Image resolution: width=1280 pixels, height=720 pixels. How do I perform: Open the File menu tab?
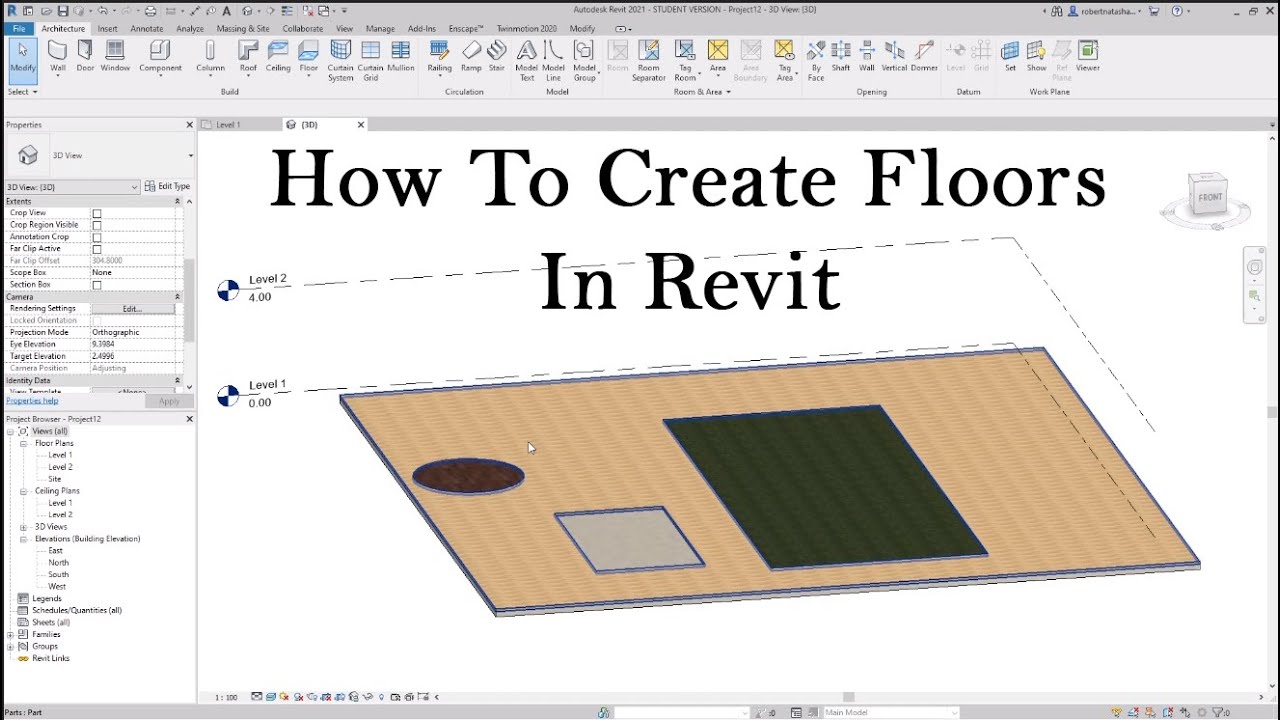click(x=19, y=29)
